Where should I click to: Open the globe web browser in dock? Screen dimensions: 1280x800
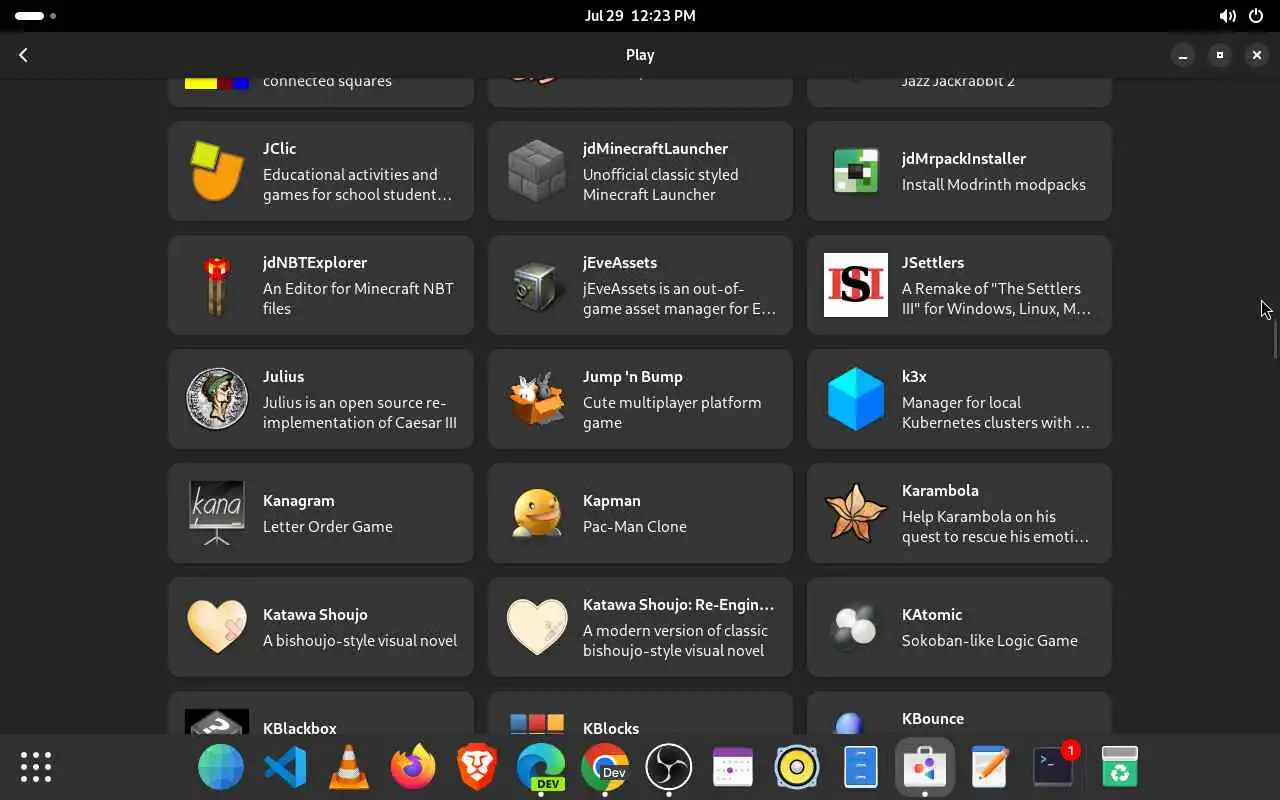coord(221,767)
